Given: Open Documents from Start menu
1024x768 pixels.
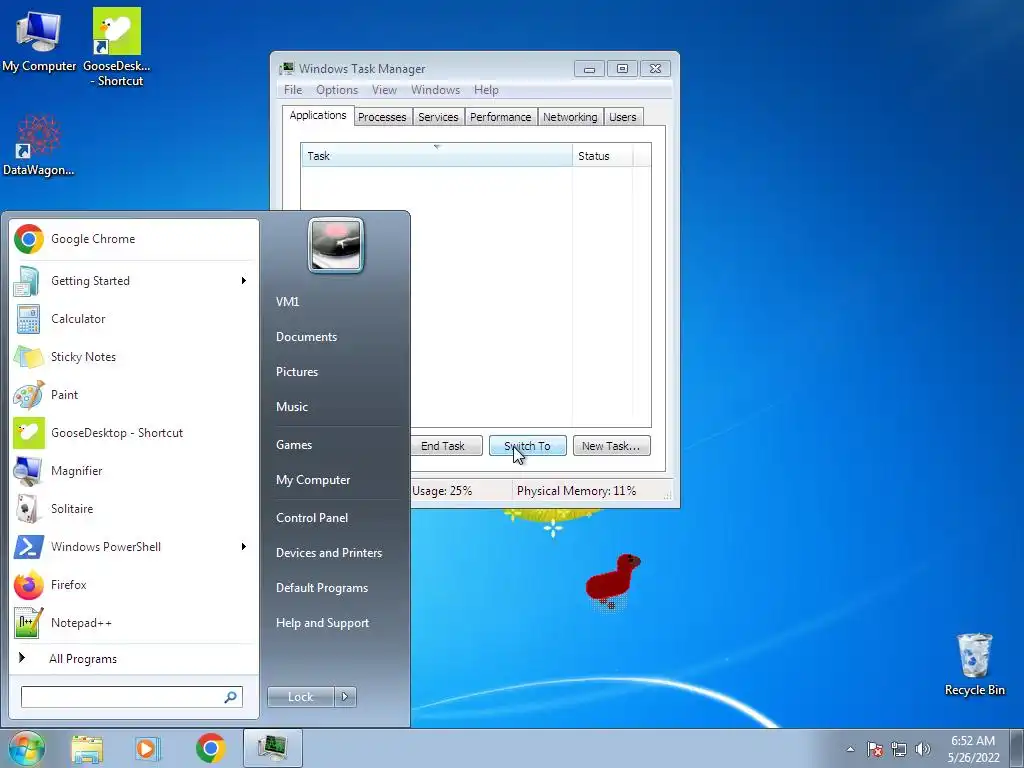Looking at the screenshot, I should click(x=306, y=337).
